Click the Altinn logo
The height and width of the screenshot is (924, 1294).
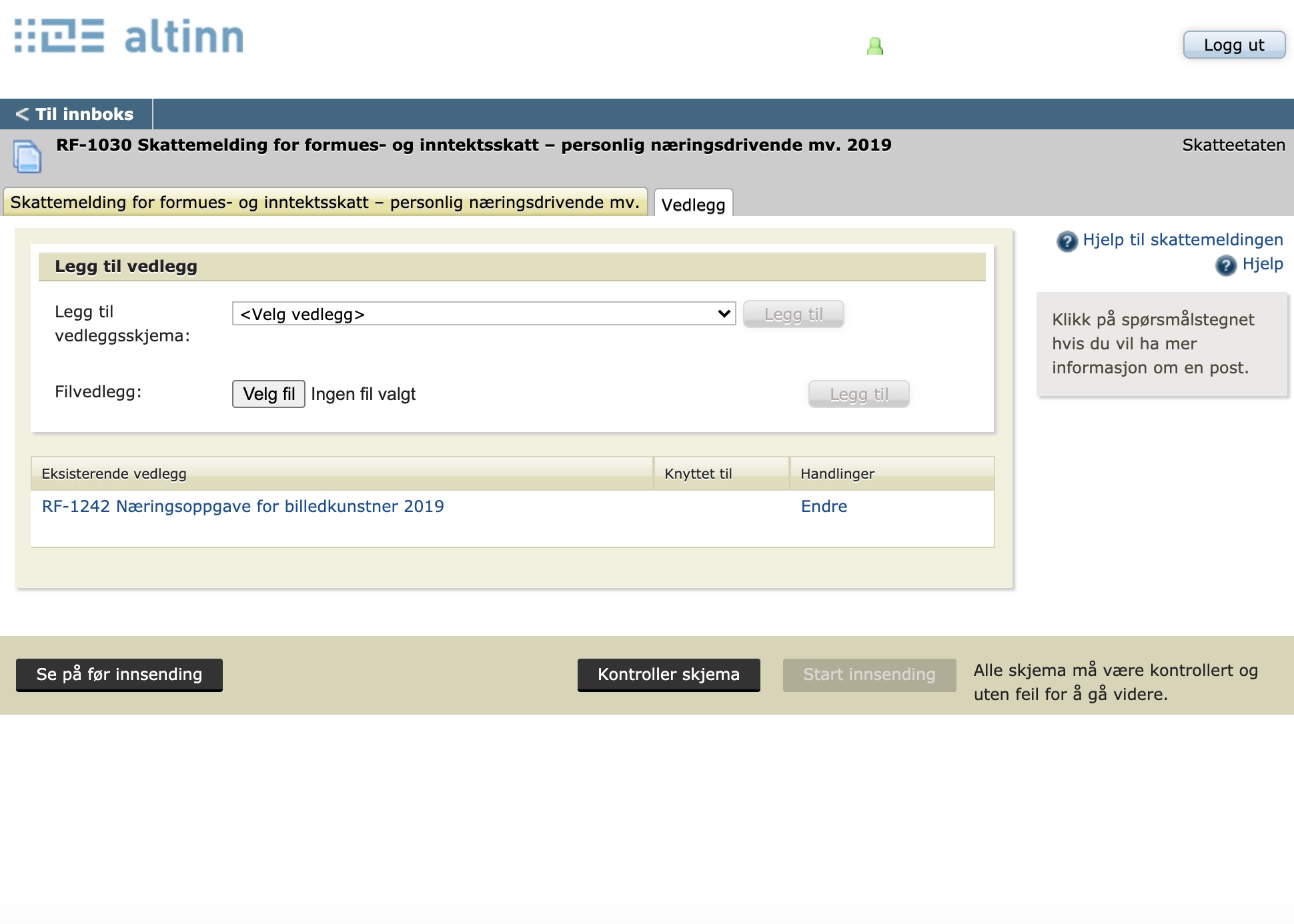point(129,36)
